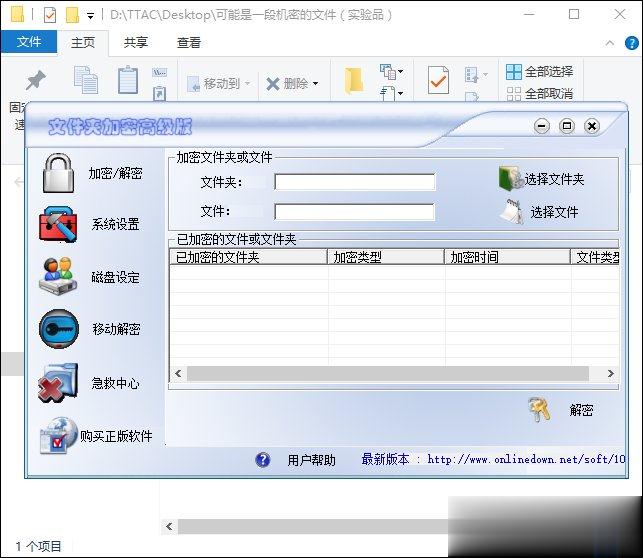Open the 文件 menu in Explorer
The width and height of the screenshot is (643, 558).
coord(29,42)
